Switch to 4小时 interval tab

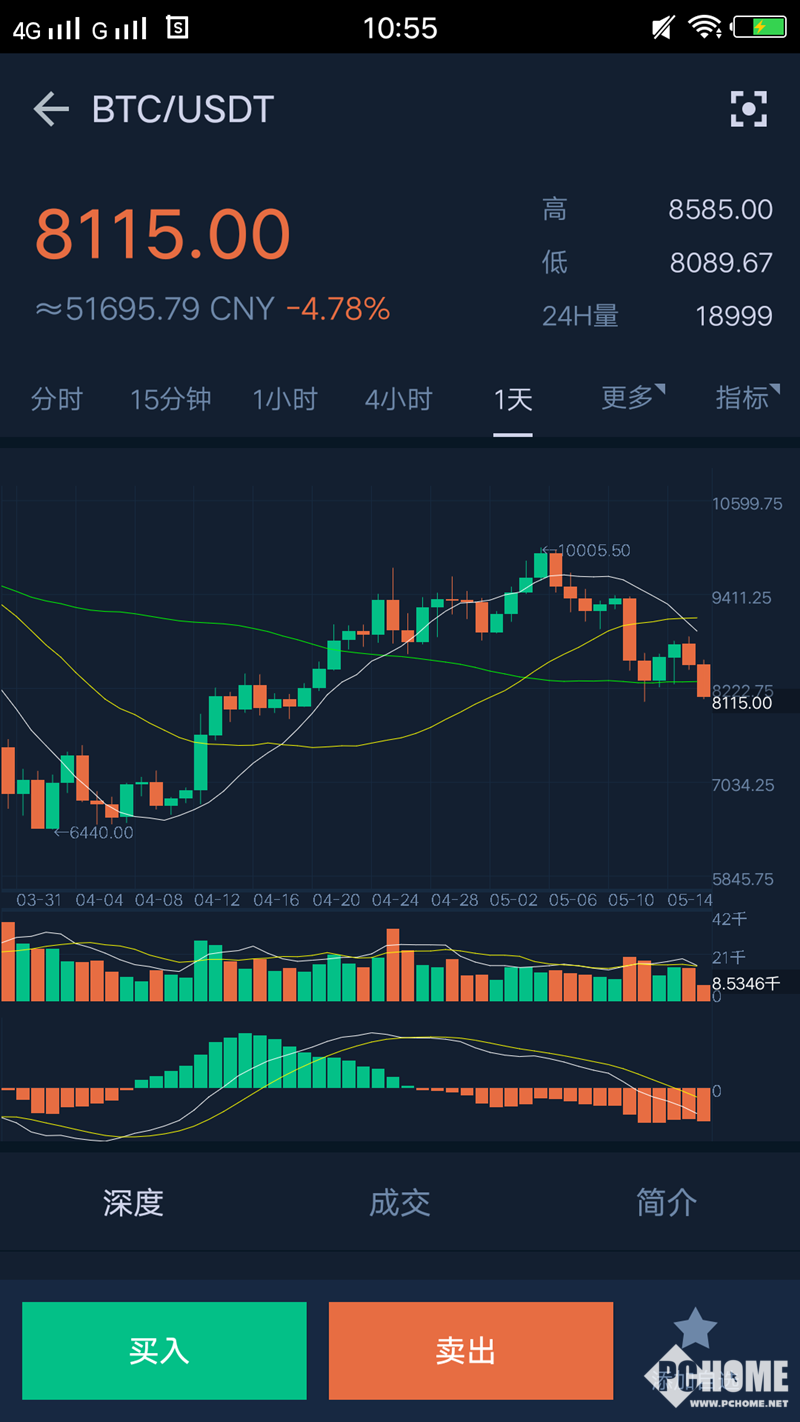click(x=399, y=399)
